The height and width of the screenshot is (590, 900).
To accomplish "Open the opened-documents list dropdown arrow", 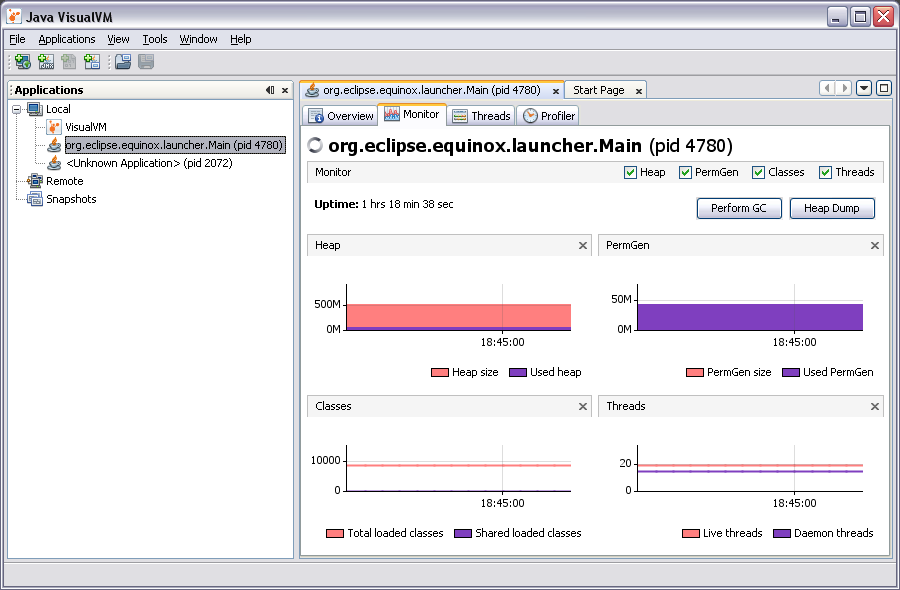I will tap(864, 88).
